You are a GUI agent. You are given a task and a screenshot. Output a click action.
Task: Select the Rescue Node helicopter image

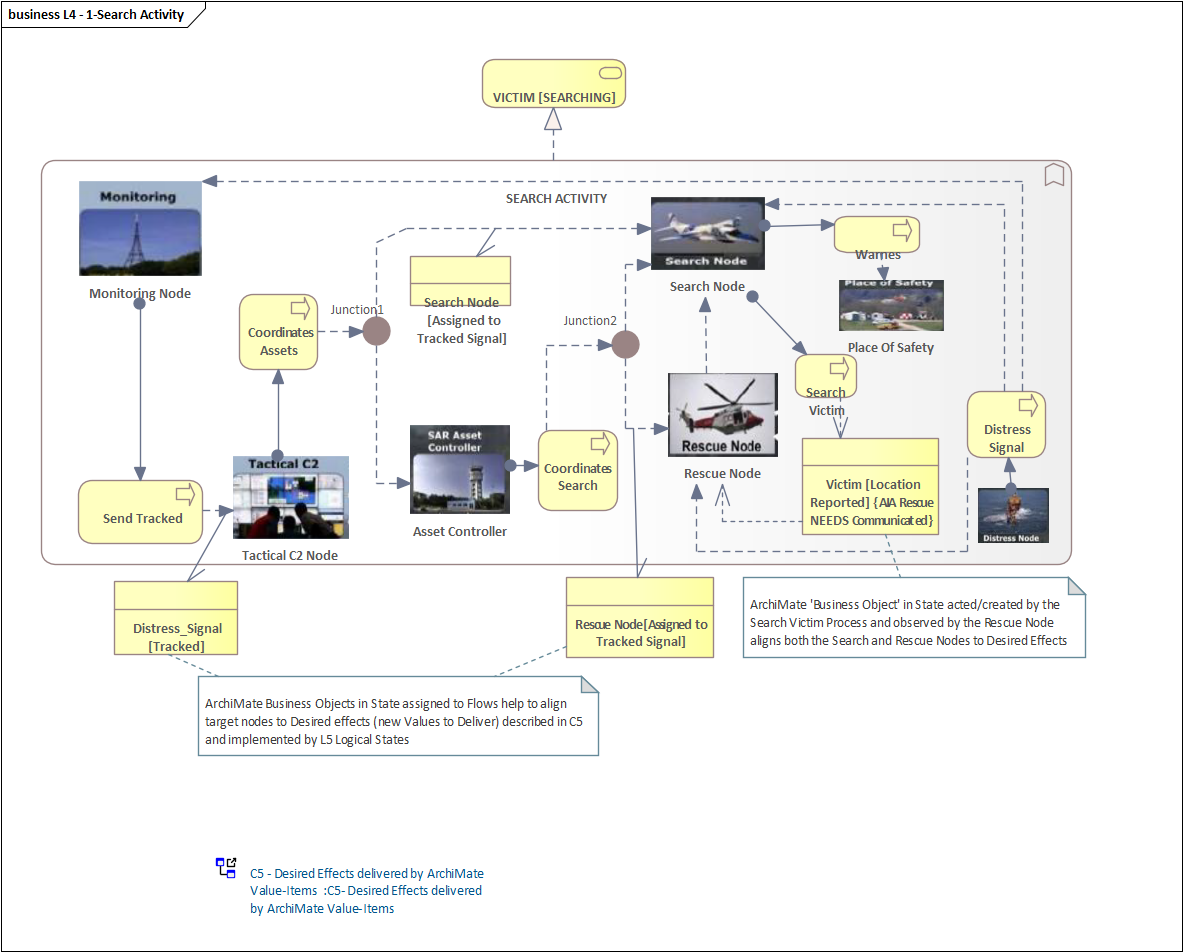[722, 414]
